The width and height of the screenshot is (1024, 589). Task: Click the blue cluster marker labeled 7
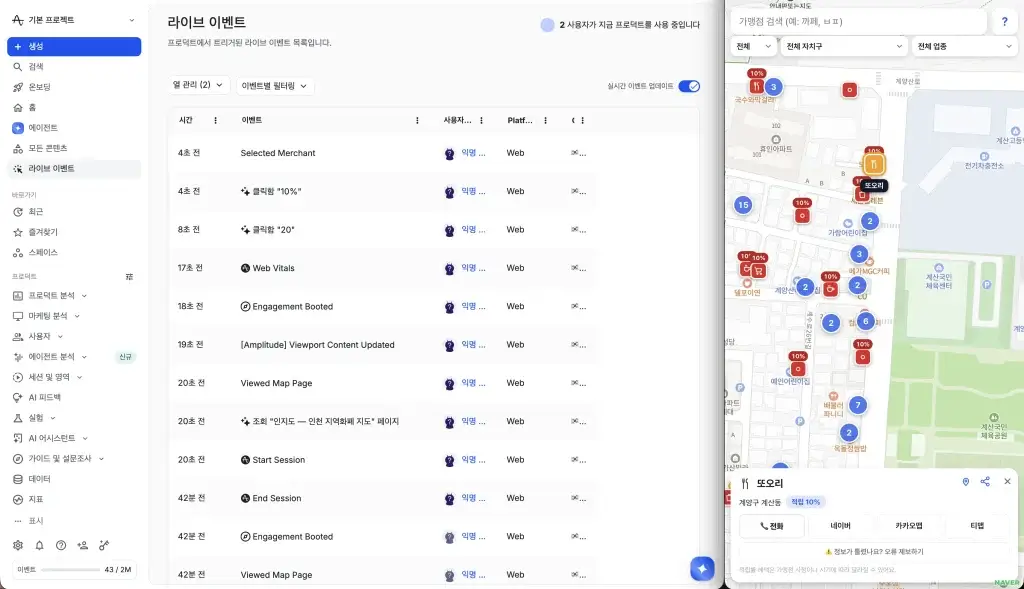(858, 405)
